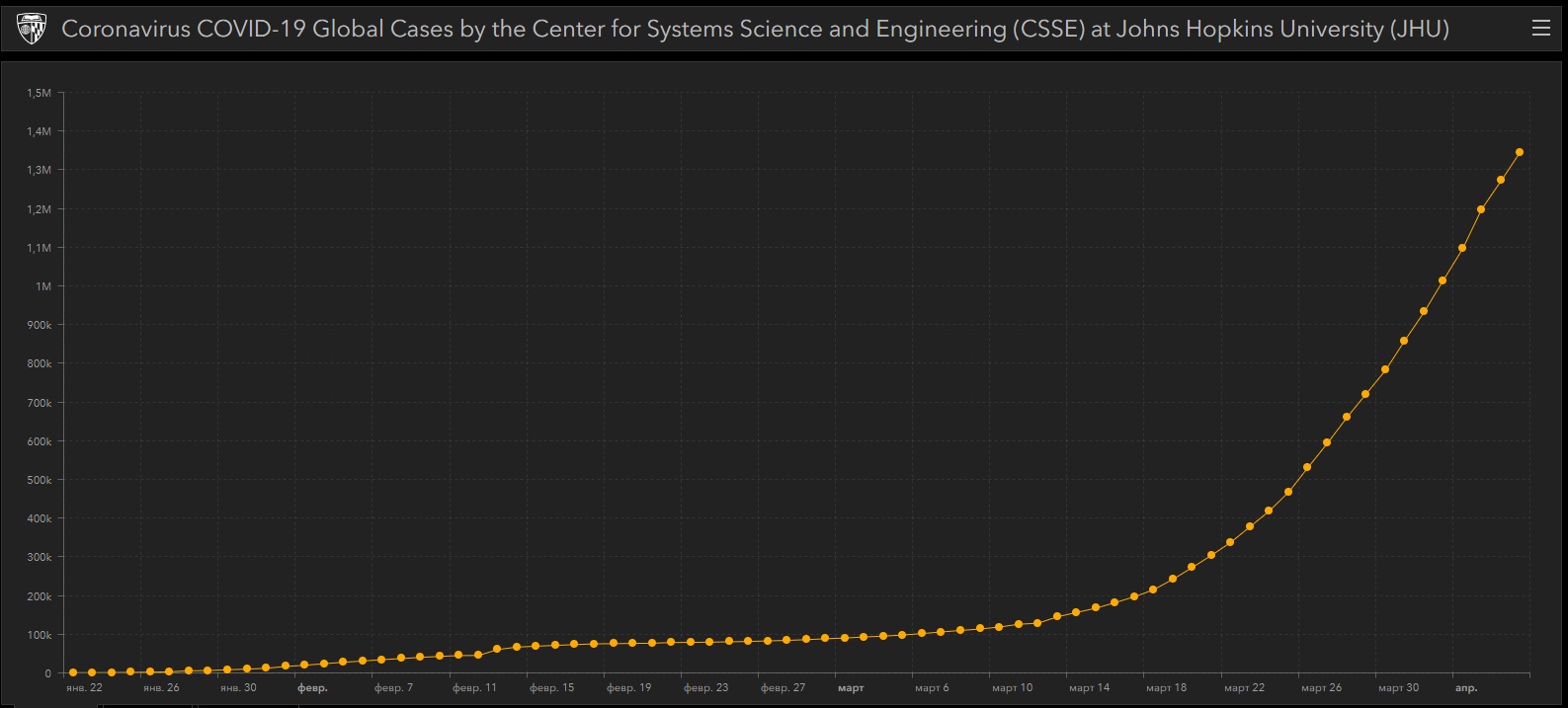This screenshot has height=708, width=1568.
Task: Click the февр. 19 date label
Action: click(x=629, y=687)
